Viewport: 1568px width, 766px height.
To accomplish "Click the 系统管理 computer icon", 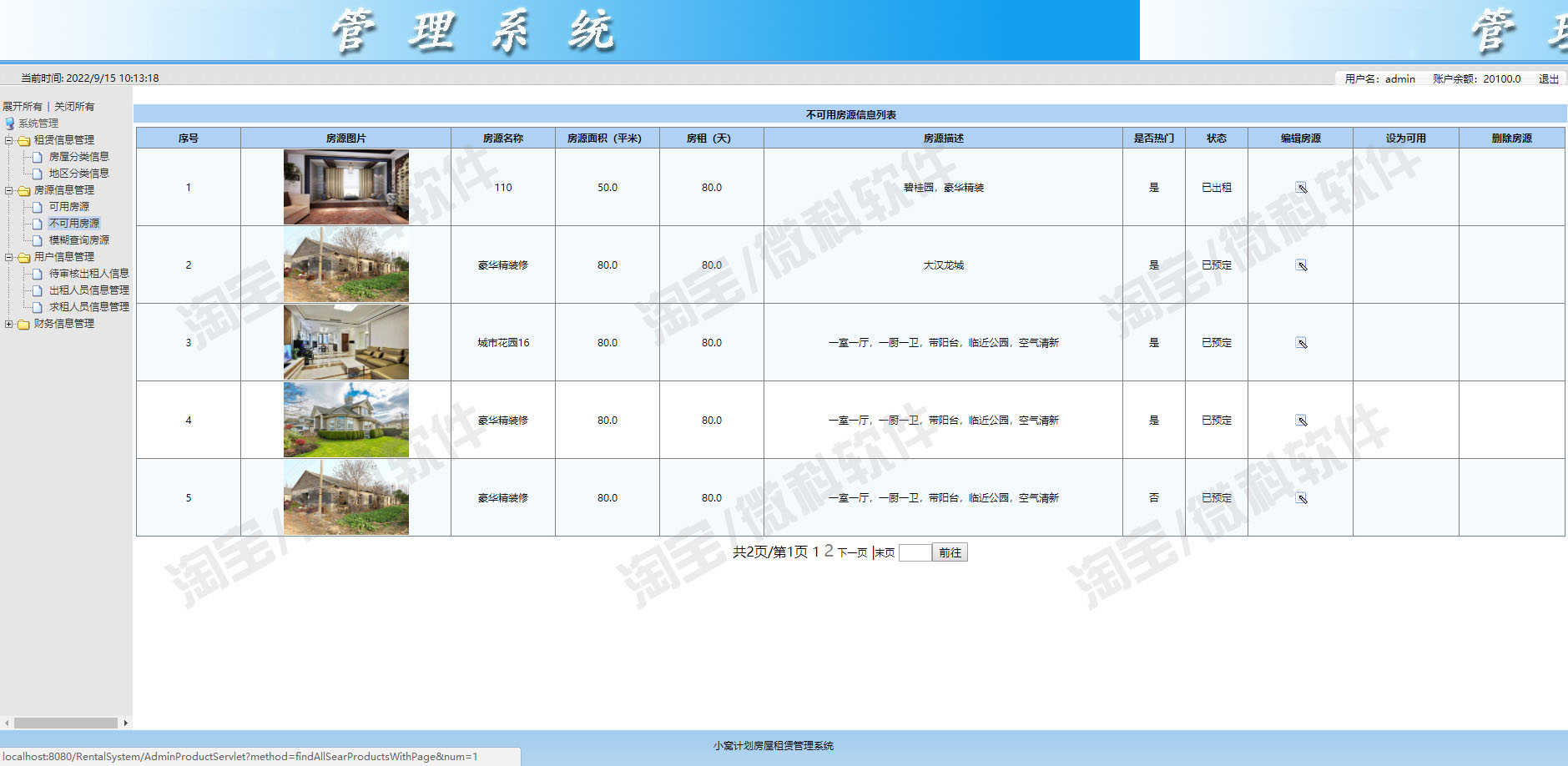I will pos(9,123).
